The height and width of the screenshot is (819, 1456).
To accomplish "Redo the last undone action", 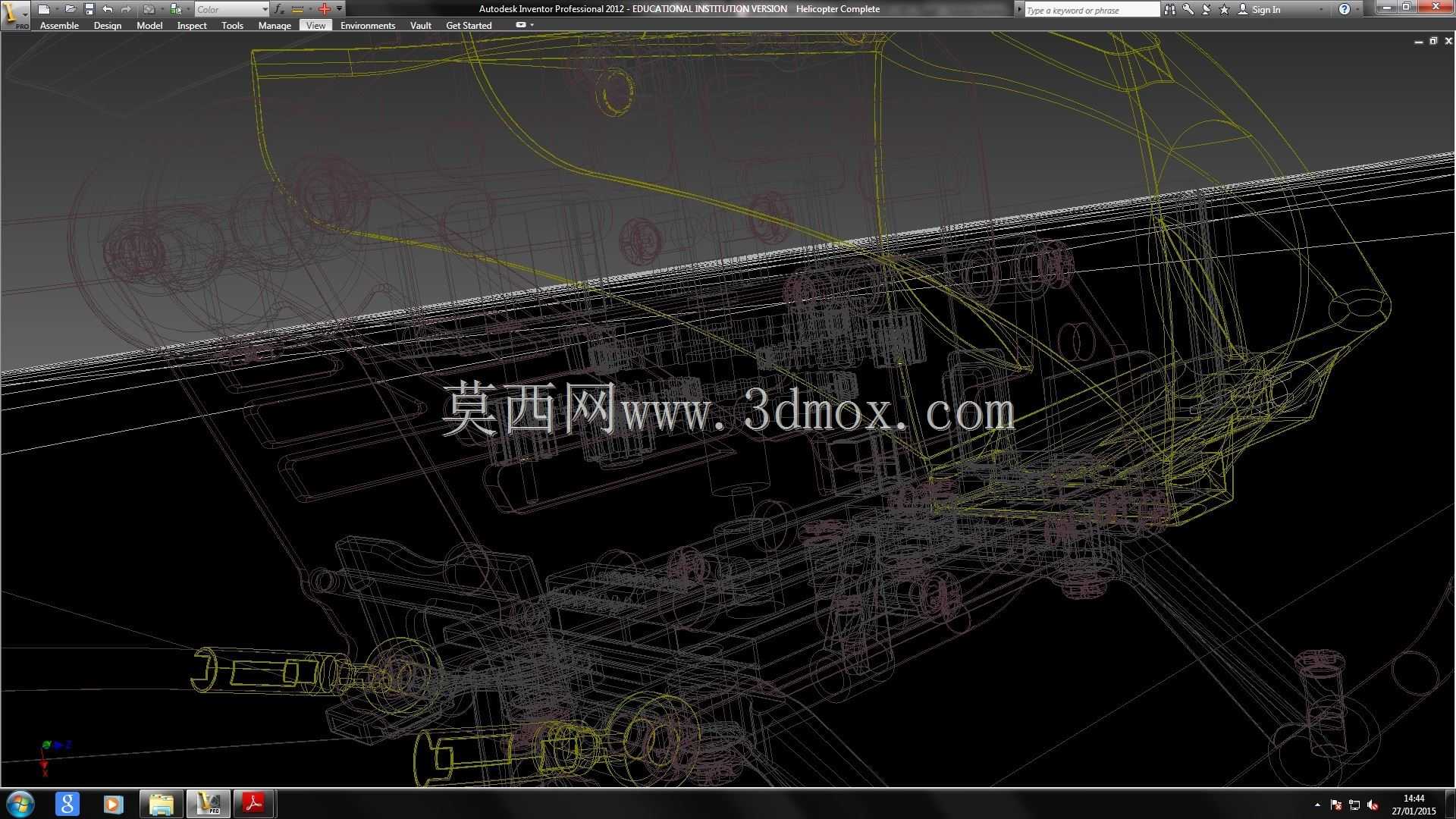I will 126,9.
